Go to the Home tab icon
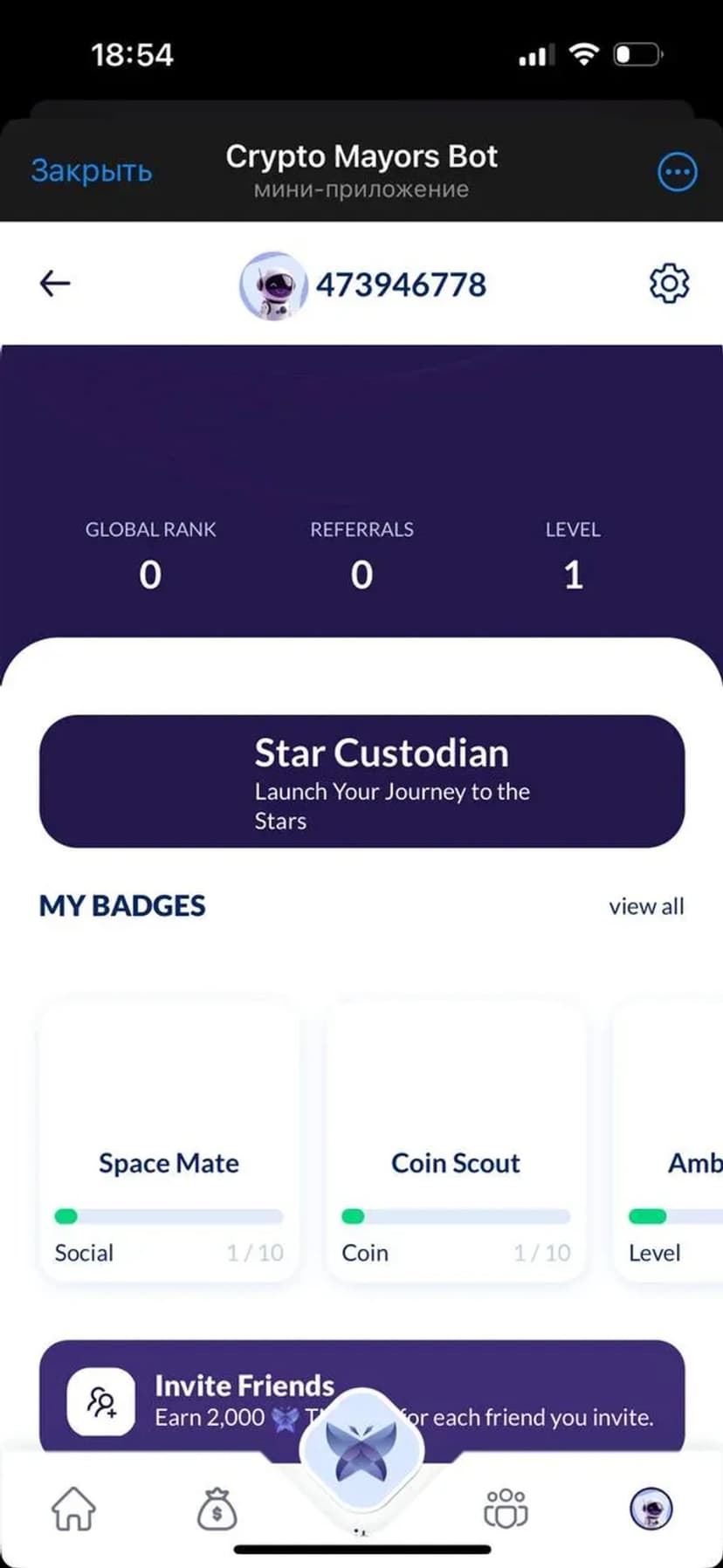Screen dimensions: 723x1568 tap(73, 1508)
